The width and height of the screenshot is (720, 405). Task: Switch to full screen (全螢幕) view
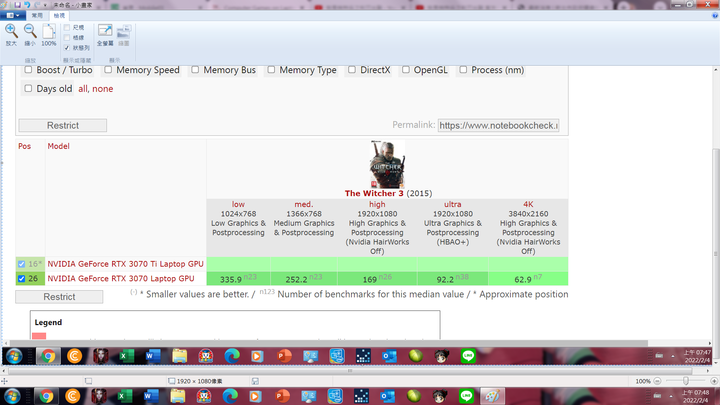[105, 35]
